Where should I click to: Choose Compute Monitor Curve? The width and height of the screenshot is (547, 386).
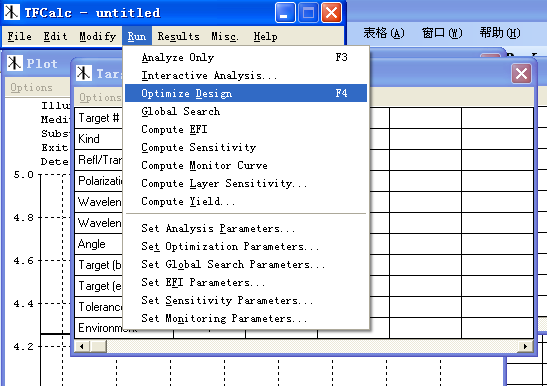(246, 165)
